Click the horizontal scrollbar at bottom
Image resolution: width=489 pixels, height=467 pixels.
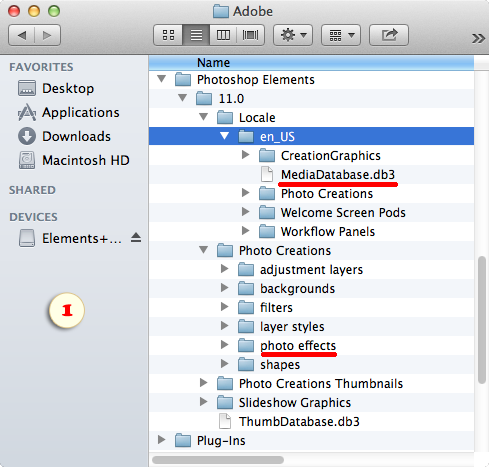click(218, 460)
